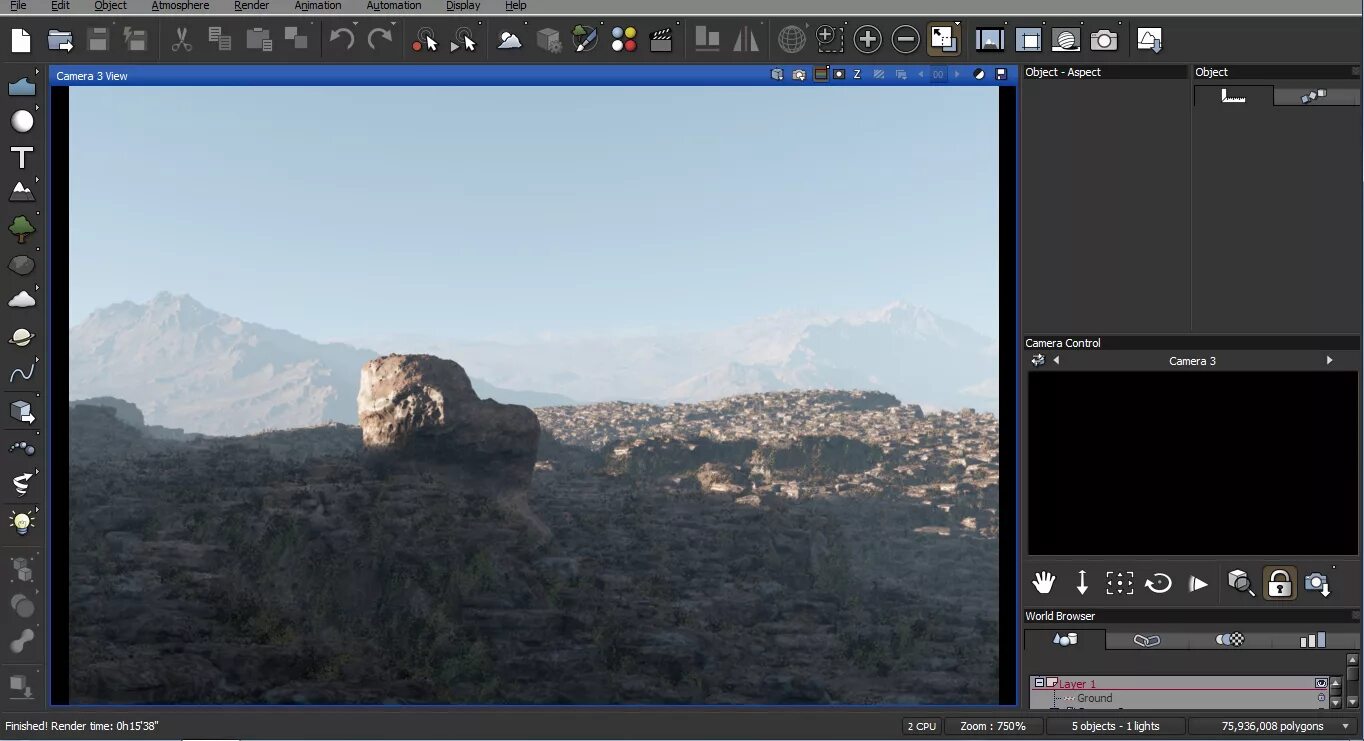
Task: Toggle the Ground lock icon
Action: tap(1321, 698)
